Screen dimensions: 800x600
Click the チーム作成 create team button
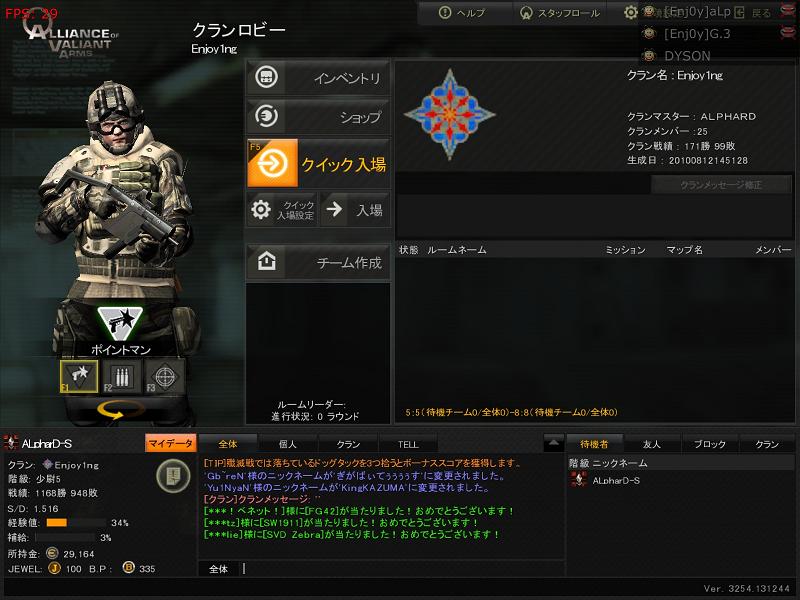[x=318, y=262]
